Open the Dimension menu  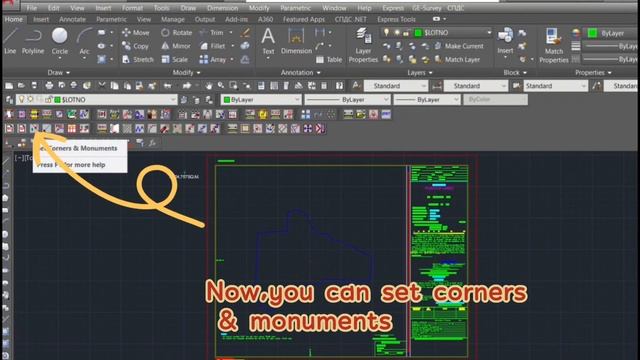point(222,8)
